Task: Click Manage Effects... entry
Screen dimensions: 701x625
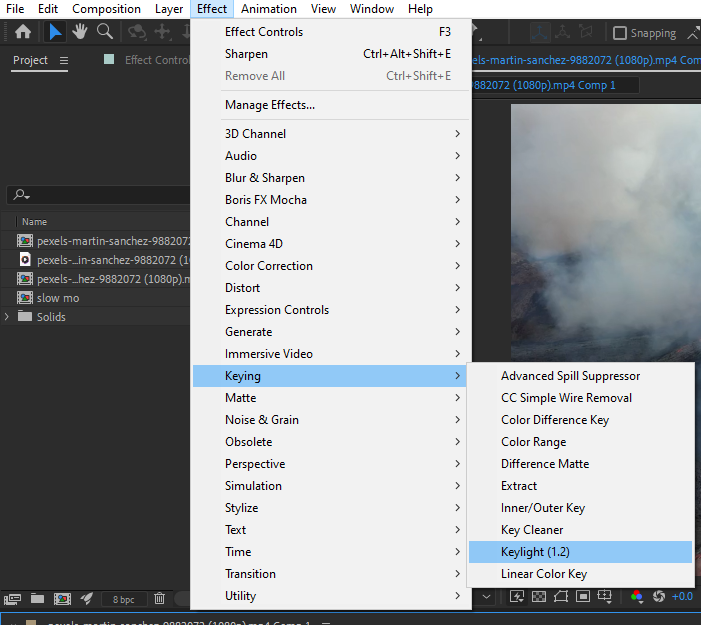Action: [270, 105]
